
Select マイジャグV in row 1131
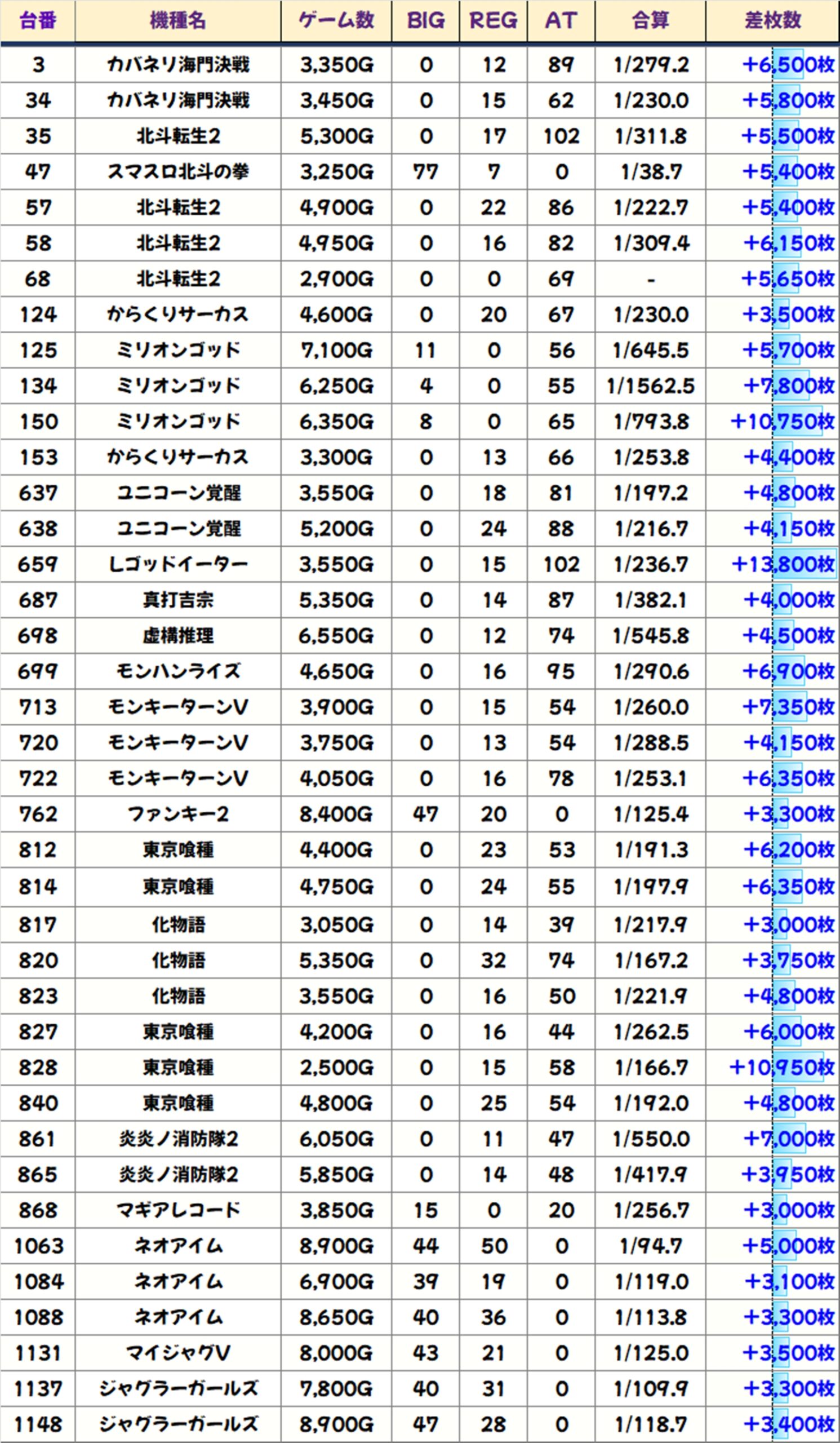[x=177, y=1353]
